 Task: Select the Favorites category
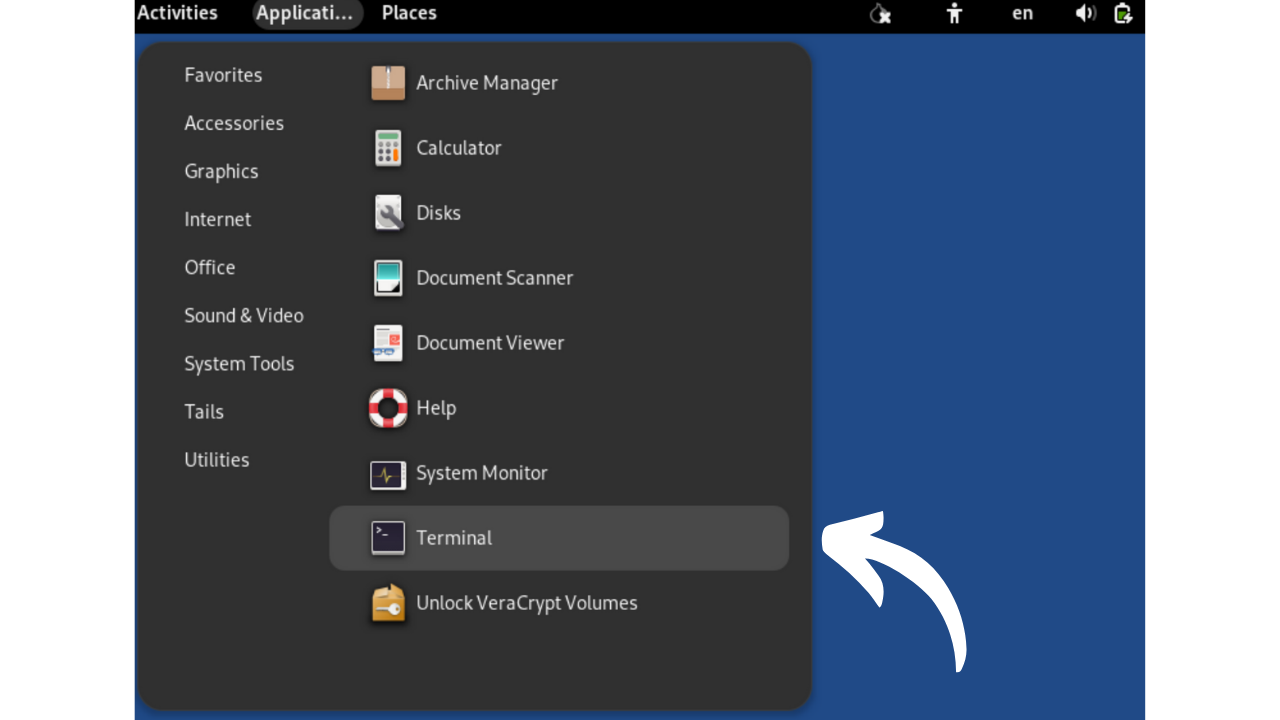[223, 75]
